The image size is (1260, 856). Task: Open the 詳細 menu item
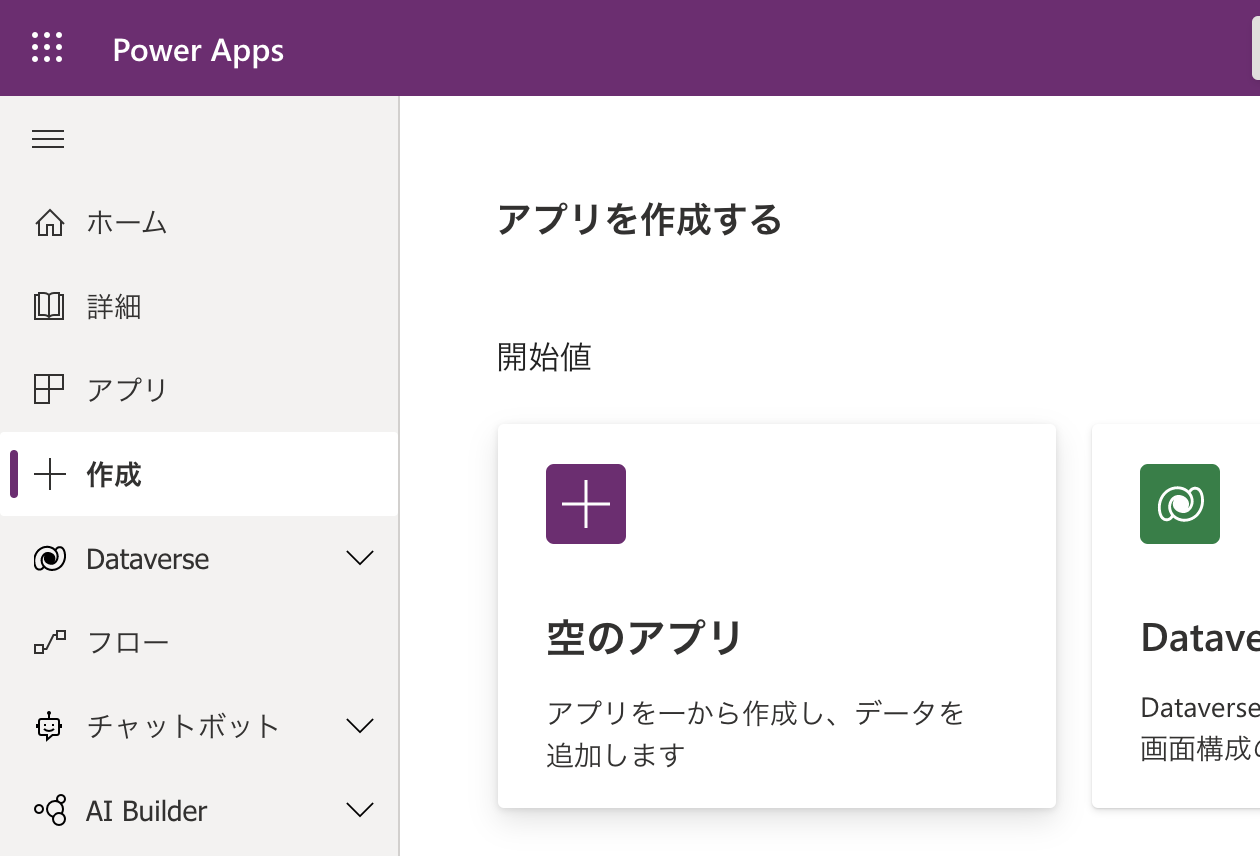[114, 306]
